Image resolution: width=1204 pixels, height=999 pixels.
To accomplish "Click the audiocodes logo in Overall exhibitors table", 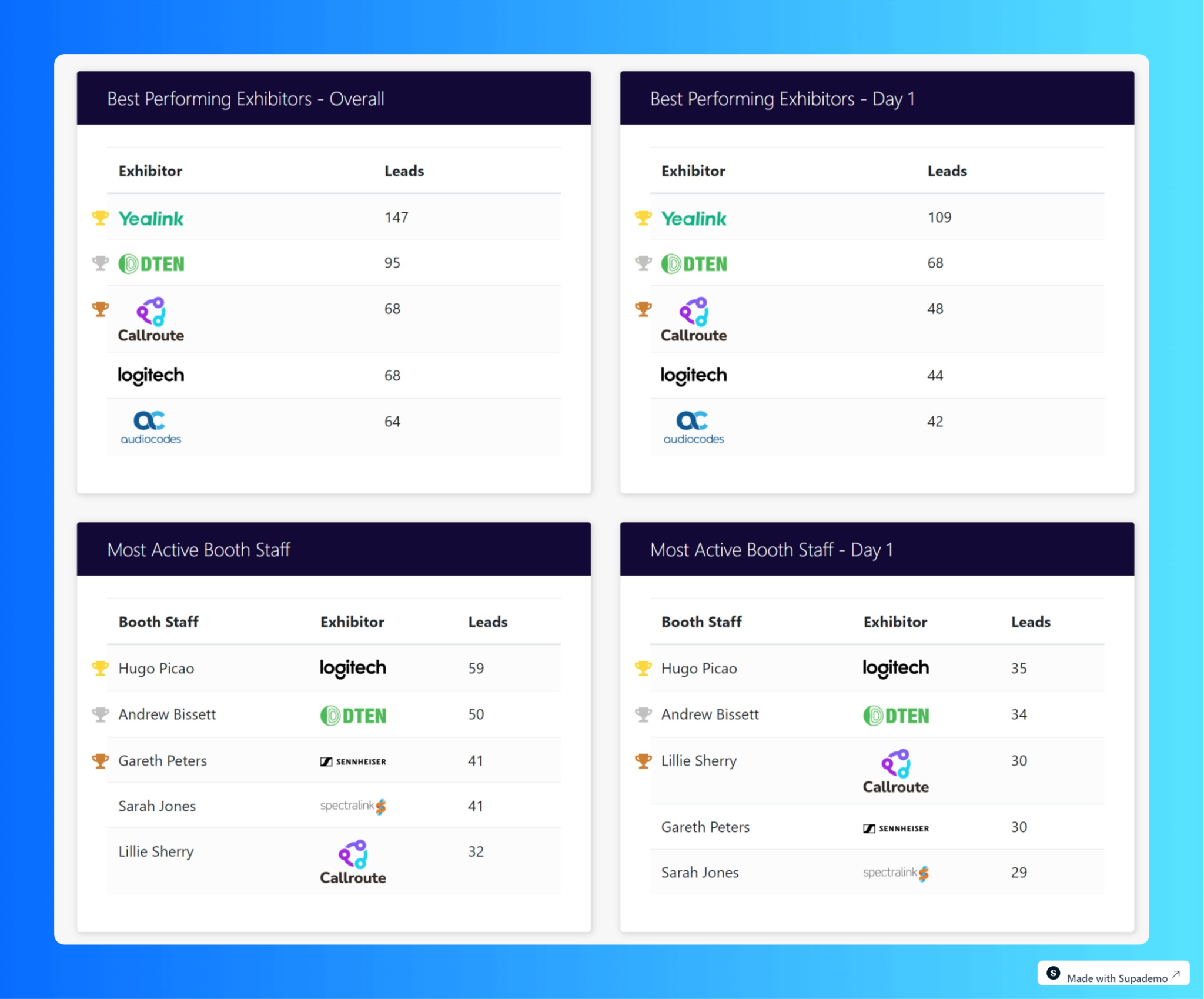I will [151, 428].
